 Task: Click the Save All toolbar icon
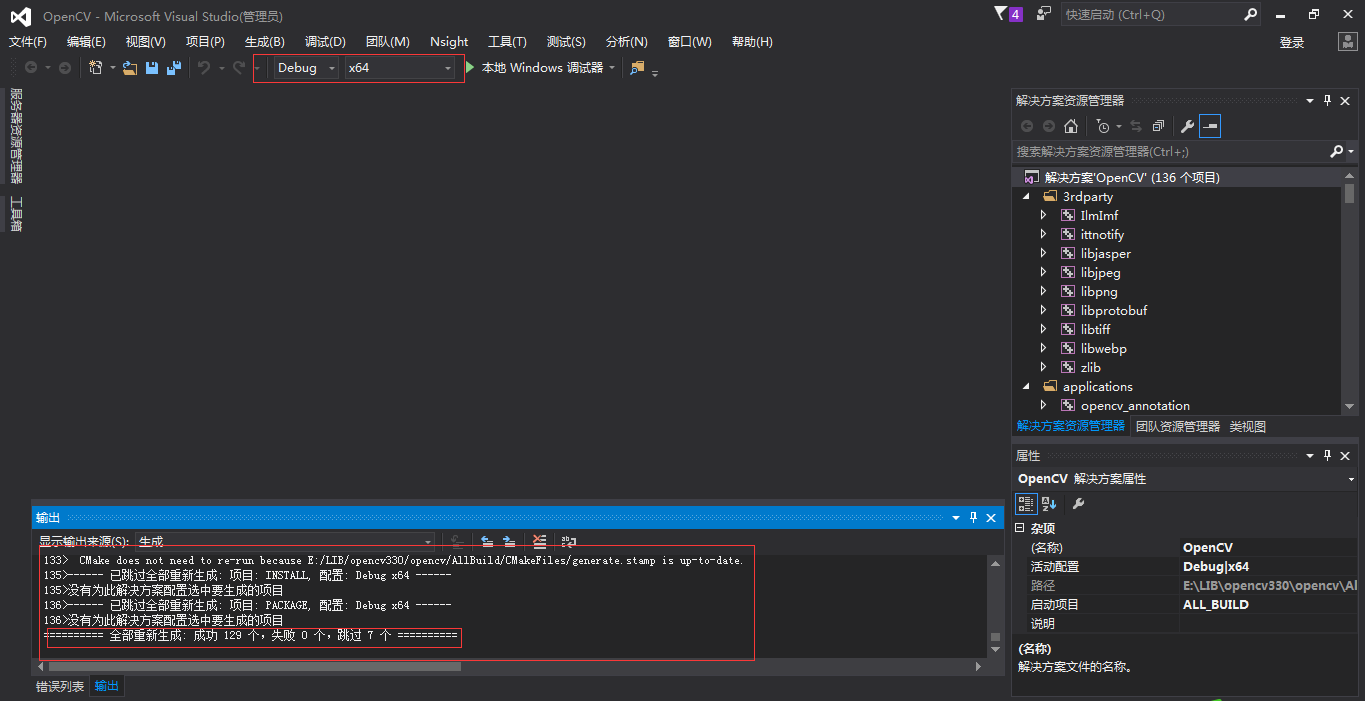[x=174, y=68]
